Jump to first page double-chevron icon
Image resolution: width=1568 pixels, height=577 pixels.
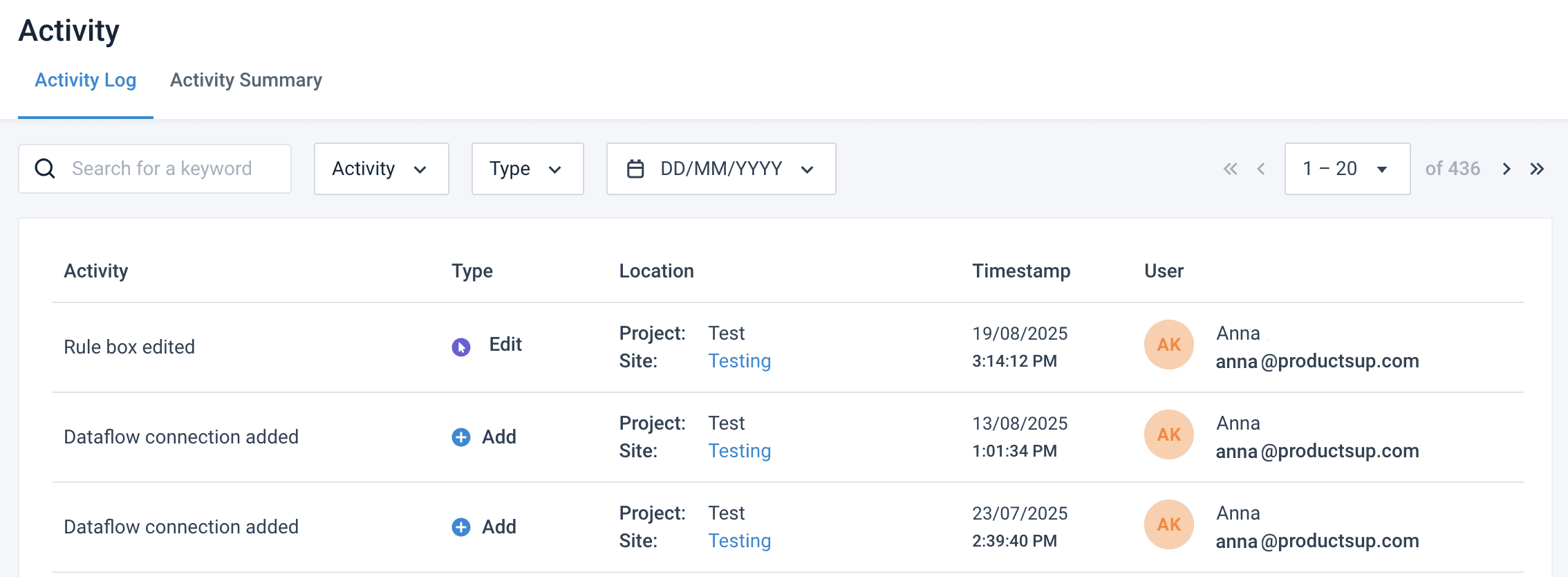point(1230,169)
